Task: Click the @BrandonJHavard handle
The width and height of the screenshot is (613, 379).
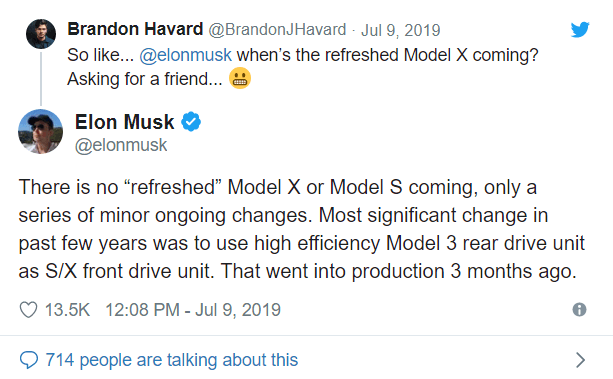Action: (x=277, y=30)
